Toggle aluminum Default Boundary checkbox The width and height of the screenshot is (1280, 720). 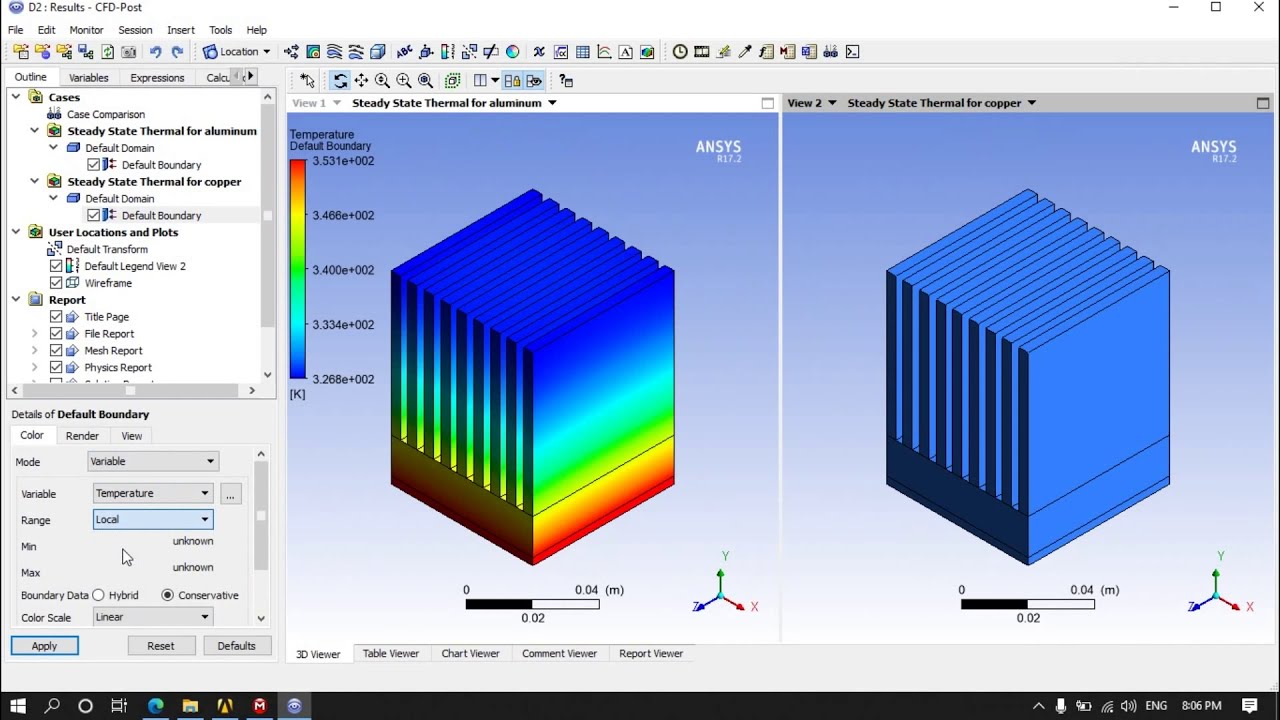pos(94,165)
